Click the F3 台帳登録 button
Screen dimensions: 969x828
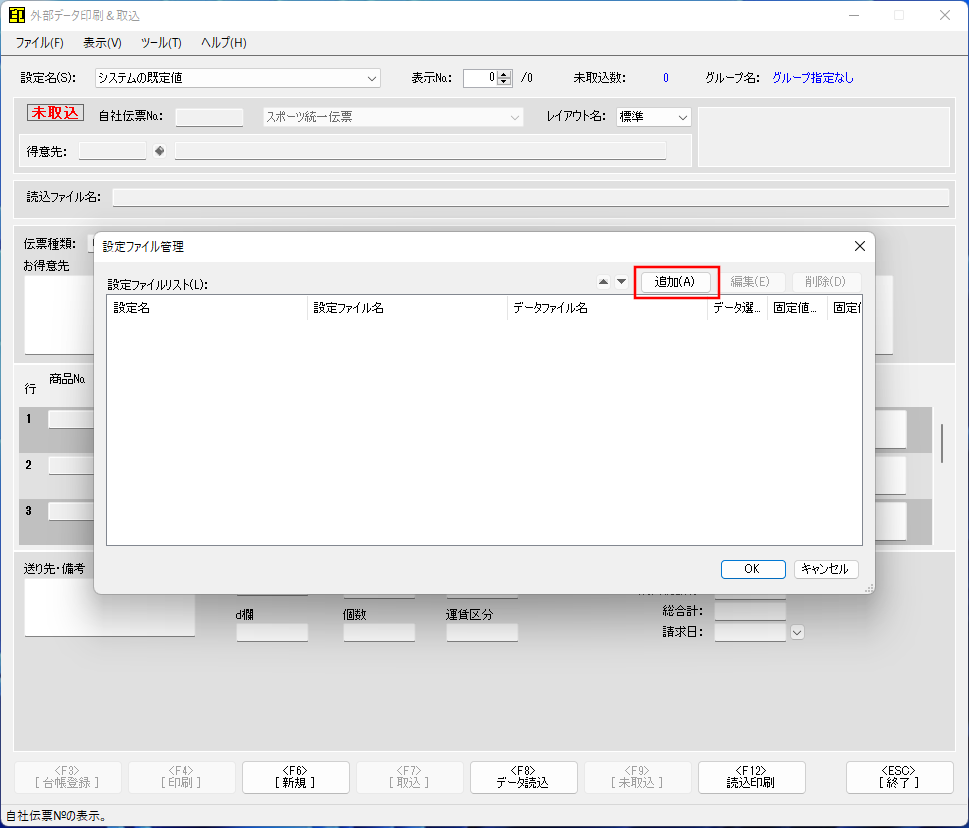click(67, 777)
